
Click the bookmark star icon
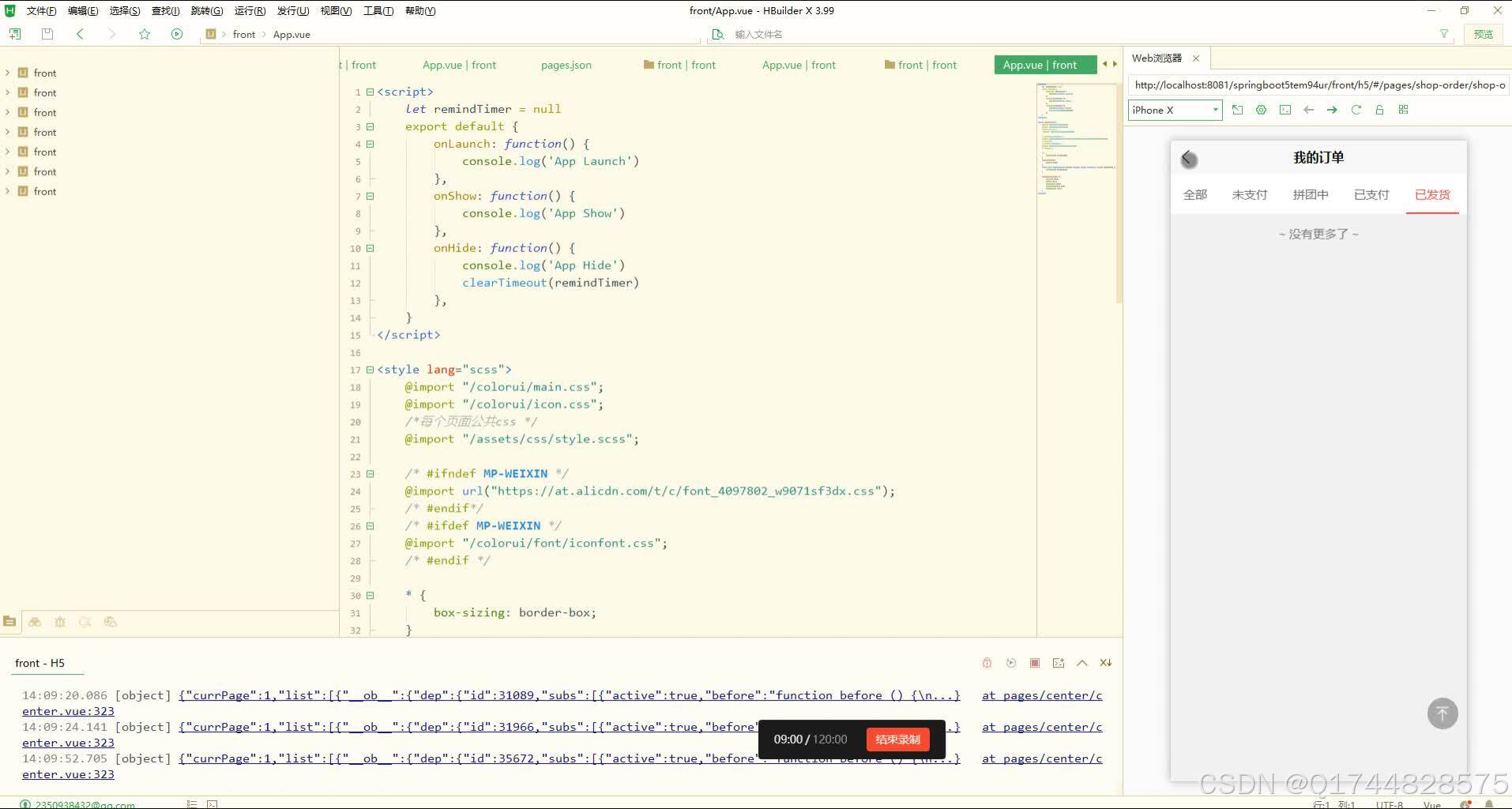click(145, 34)
